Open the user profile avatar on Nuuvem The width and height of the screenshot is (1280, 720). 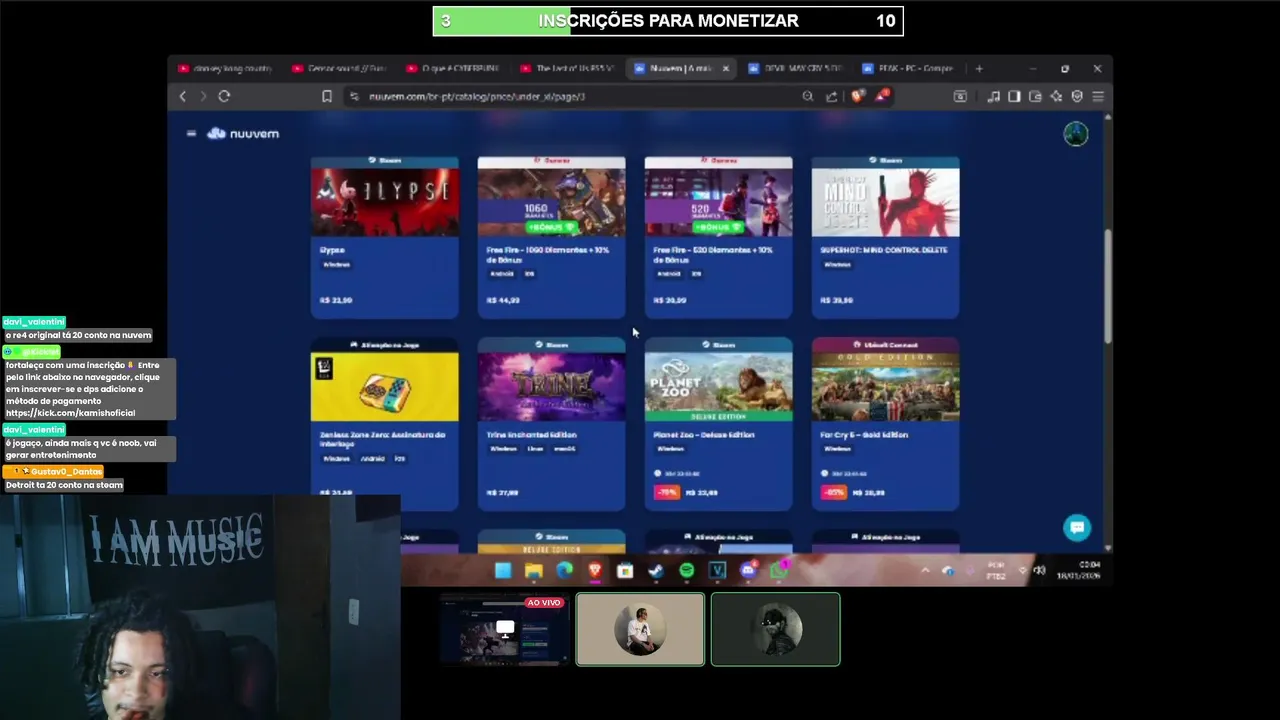tap(1075, 134)
